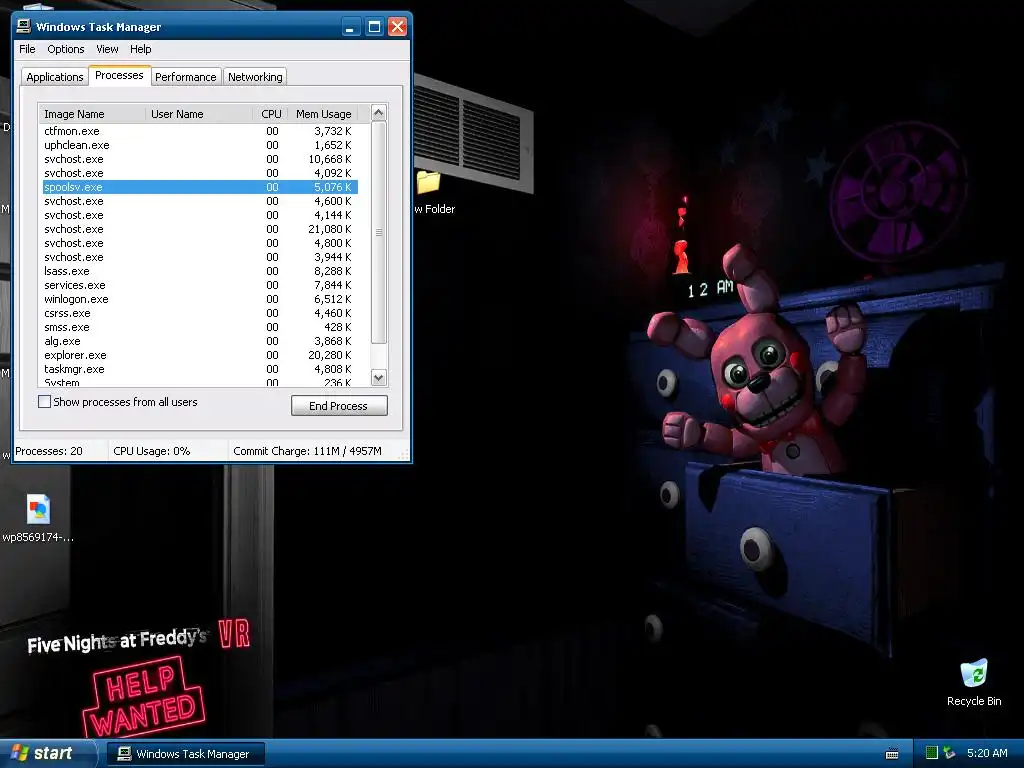Click the Windows Task Manager taskbar button

(x=185, y=754)
